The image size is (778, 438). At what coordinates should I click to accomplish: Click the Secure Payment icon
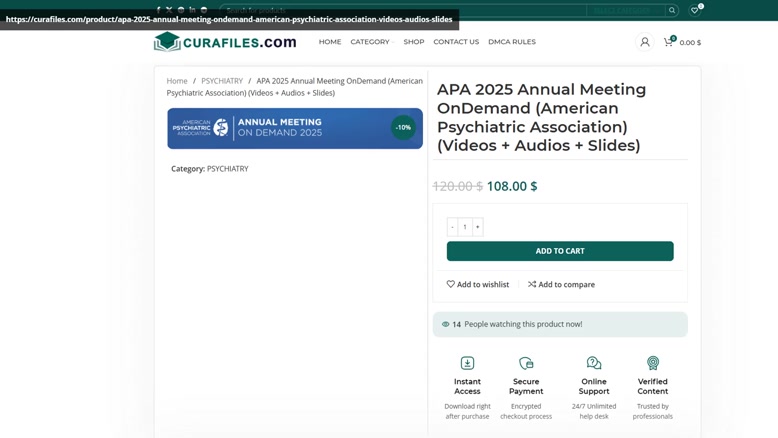[526, 363]
